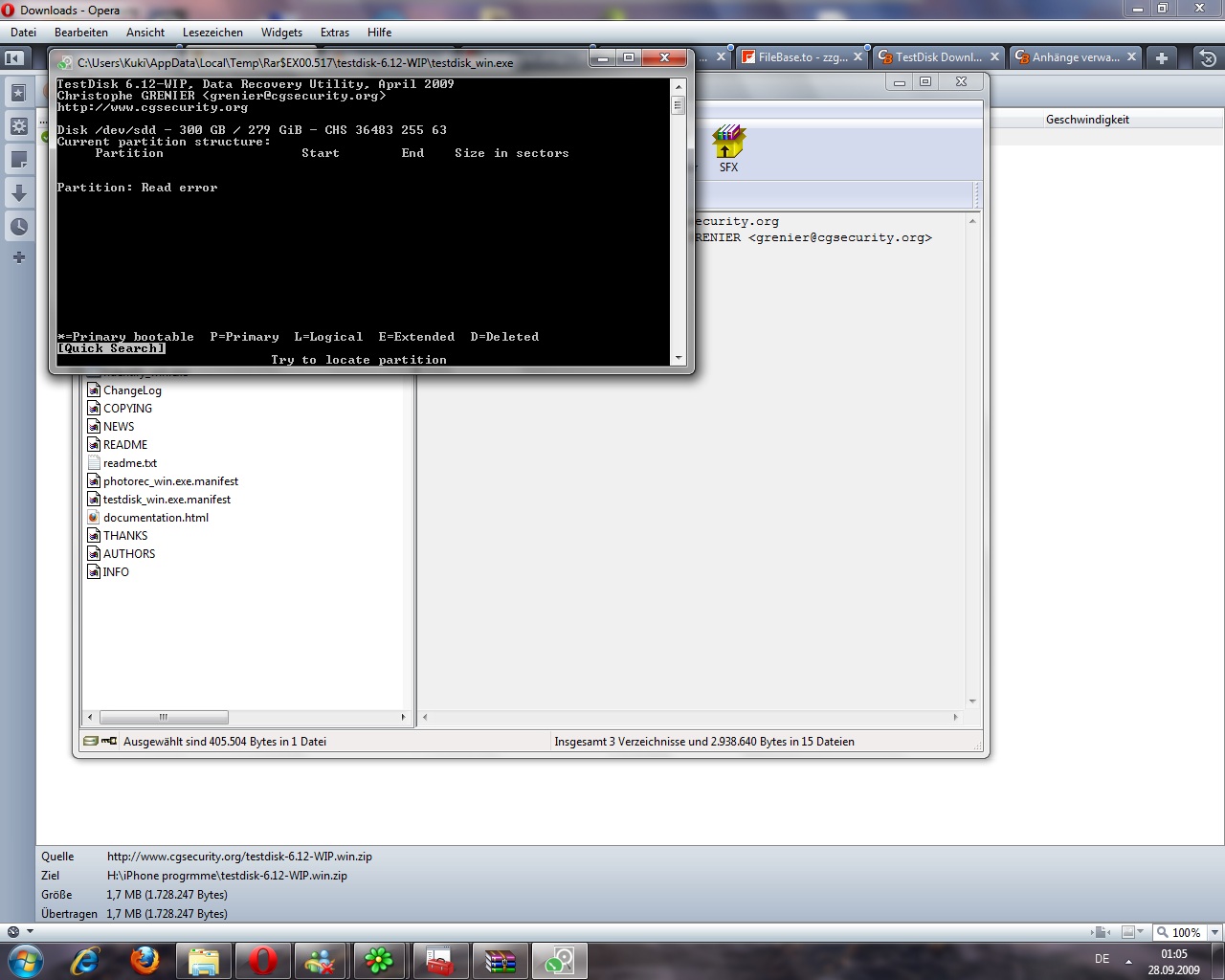This screenshot has width=1225, height=980.
Task: Open the dropdown arrow beside zoom percentage
Action: coord(1215,932)
